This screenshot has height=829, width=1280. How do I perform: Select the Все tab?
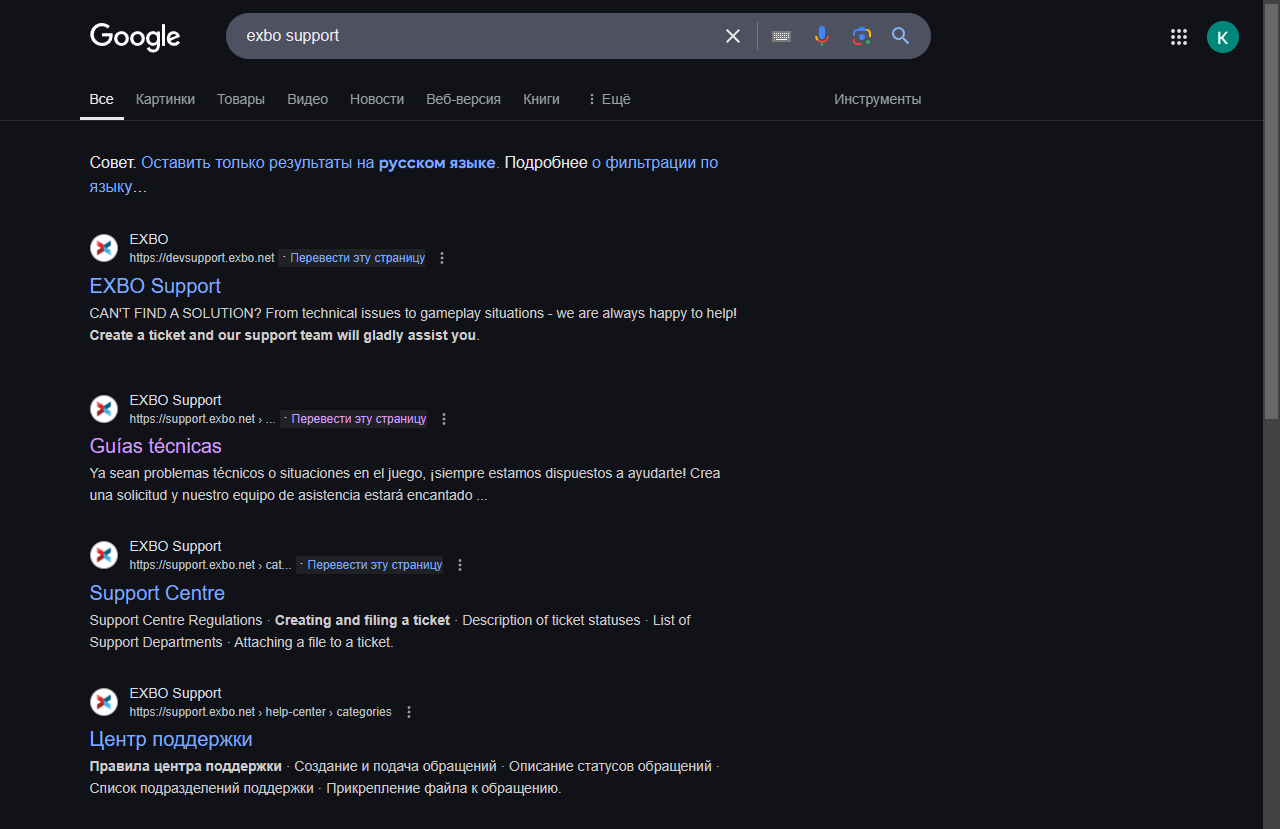101,99
